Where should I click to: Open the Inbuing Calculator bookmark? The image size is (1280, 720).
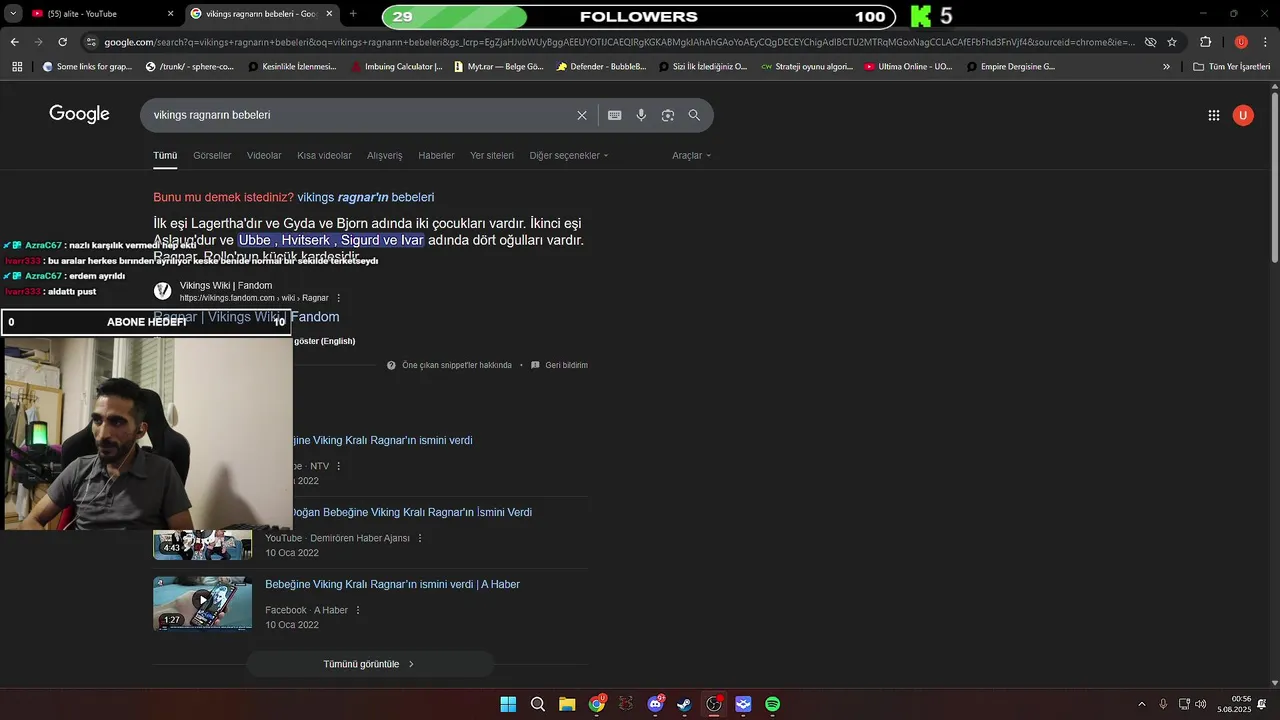click(397, 67)
